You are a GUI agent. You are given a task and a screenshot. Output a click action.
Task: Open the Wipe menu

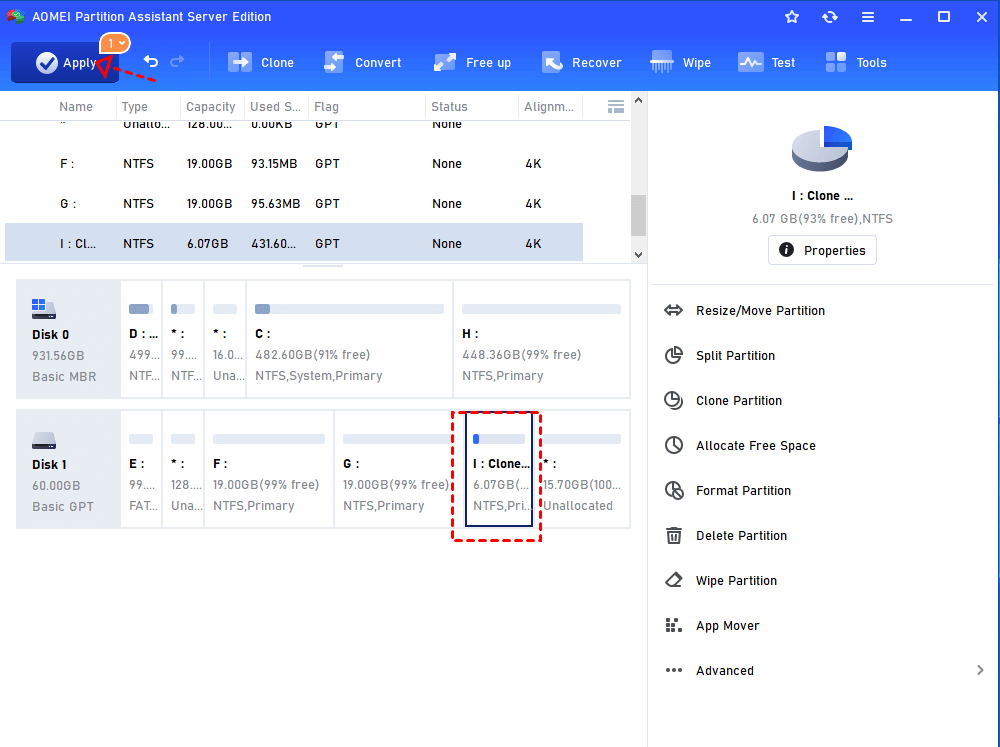(680, 63)
